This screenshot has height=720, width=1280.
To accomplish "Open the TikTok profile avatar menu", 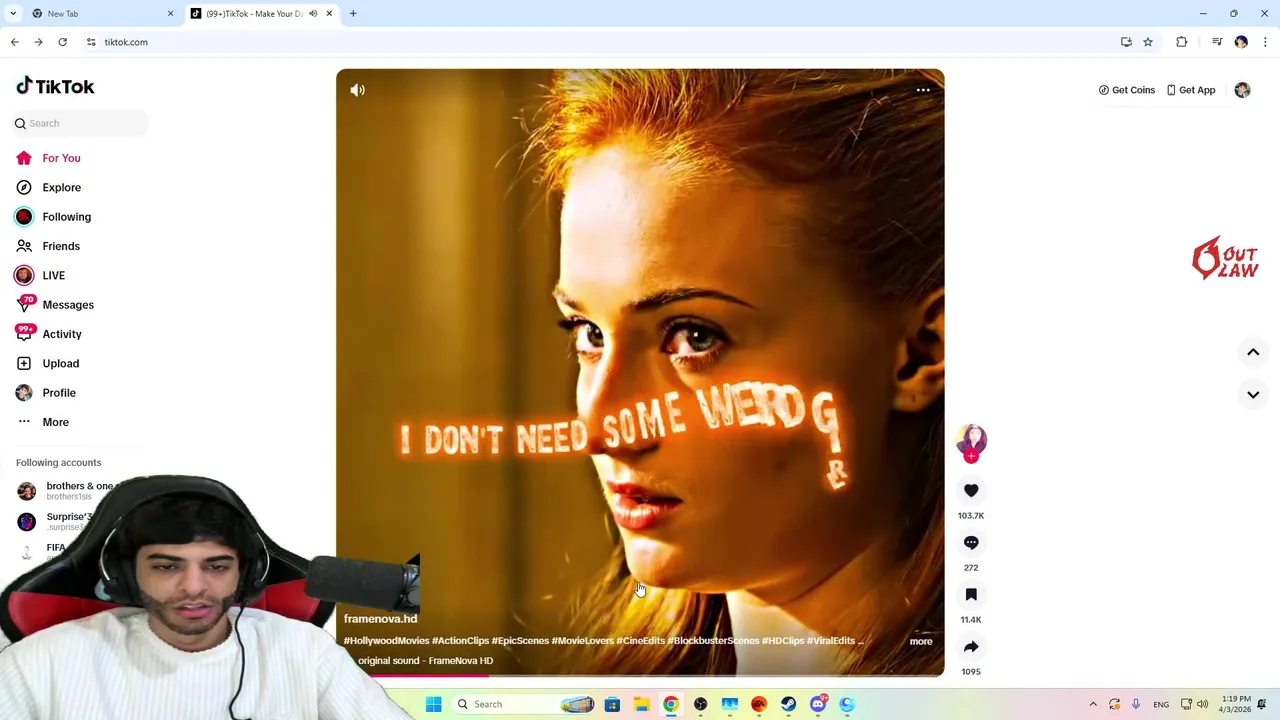I will (1242, 90).
